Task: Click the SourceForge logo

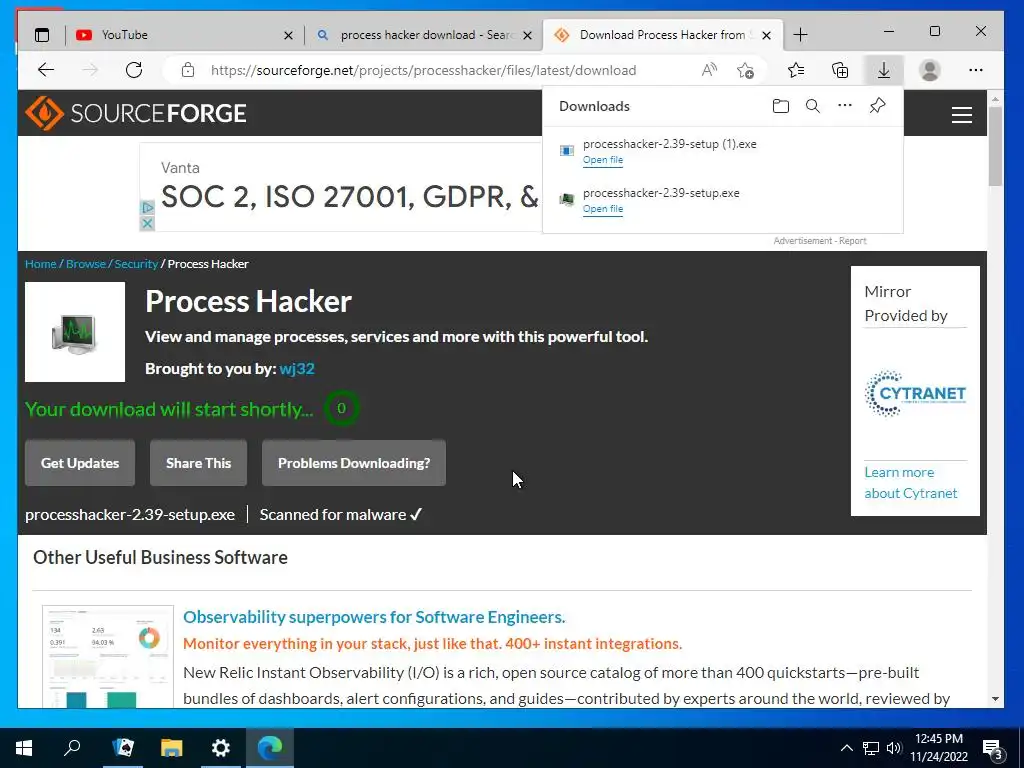Action: pyautogui.click(x=135, y=114)
